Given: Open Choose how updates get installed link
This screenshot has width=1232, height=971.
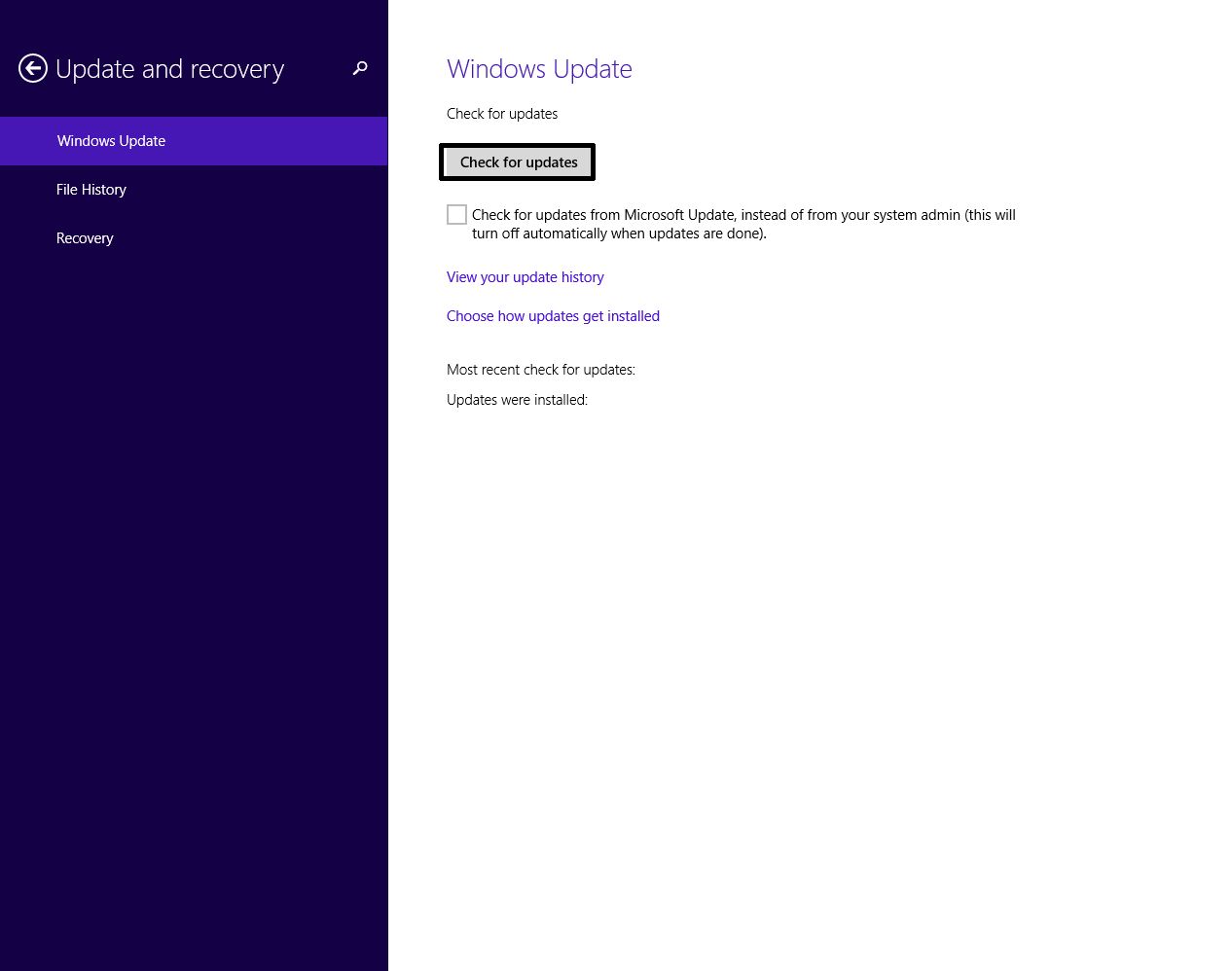Looking at the screenshot, I should click(x=553, y=316).
